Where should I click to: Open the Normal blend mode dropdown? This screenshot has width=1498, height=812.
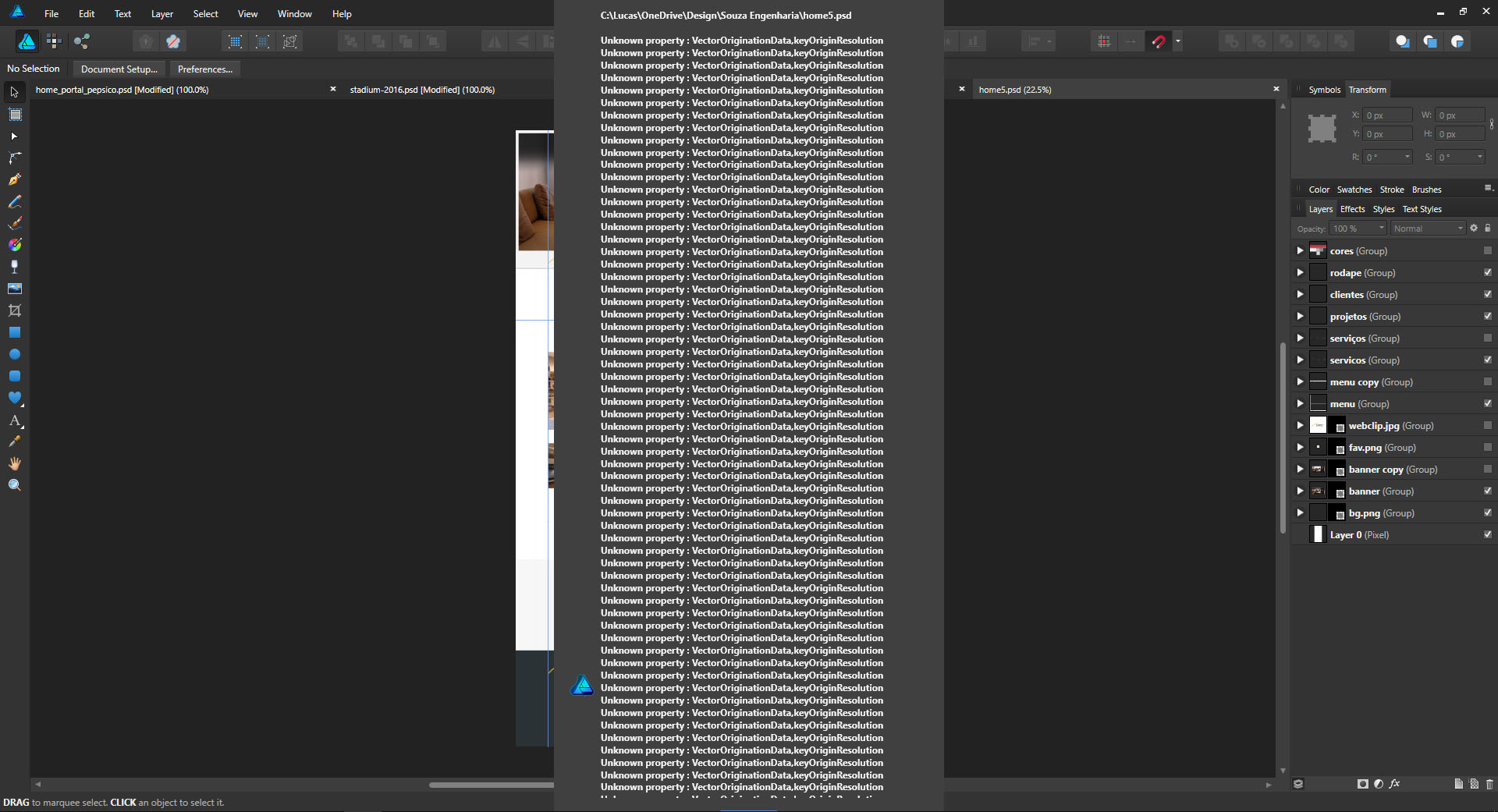click(1428, 229)
